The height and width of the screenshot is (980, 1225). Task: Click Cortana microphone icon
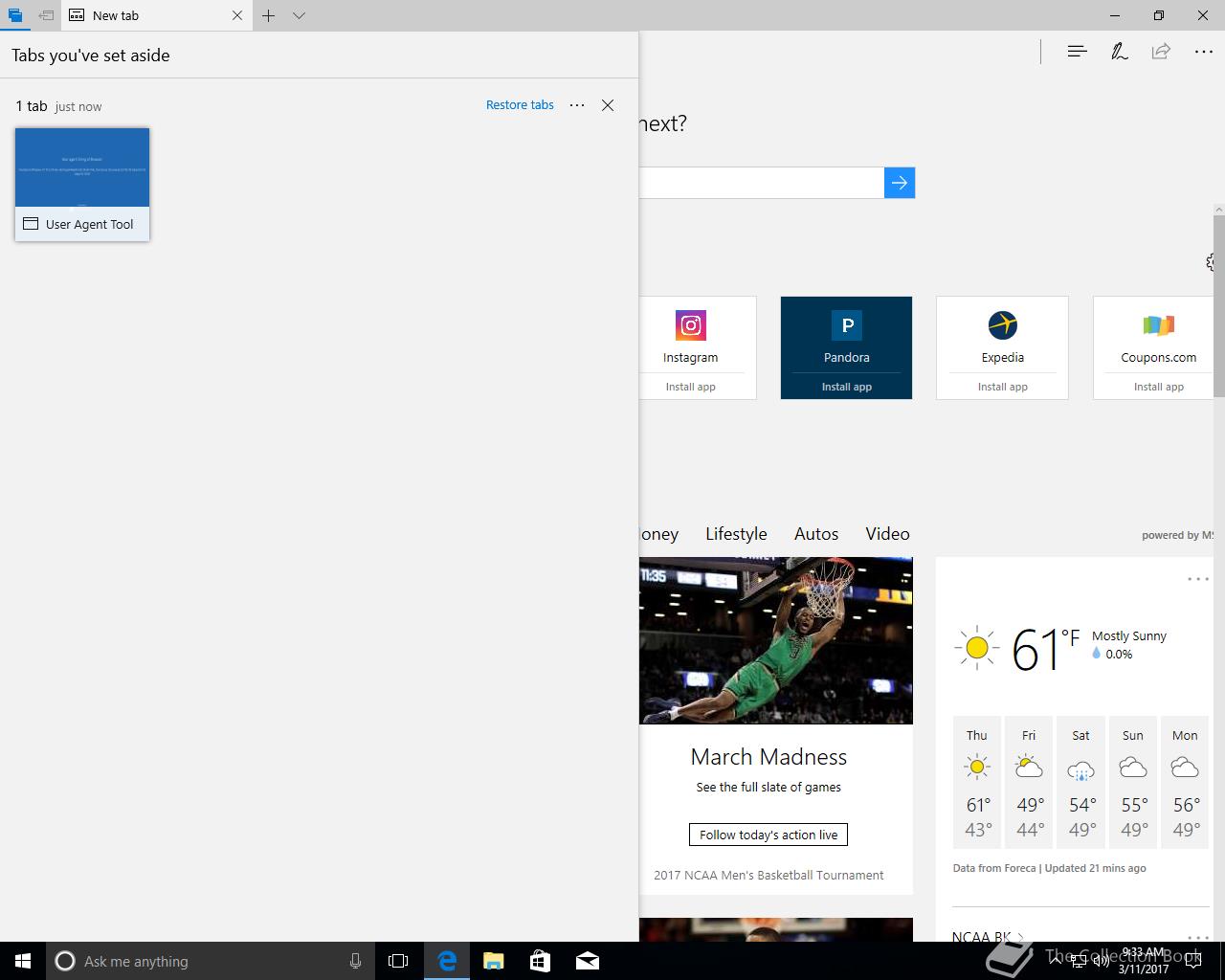355,961
